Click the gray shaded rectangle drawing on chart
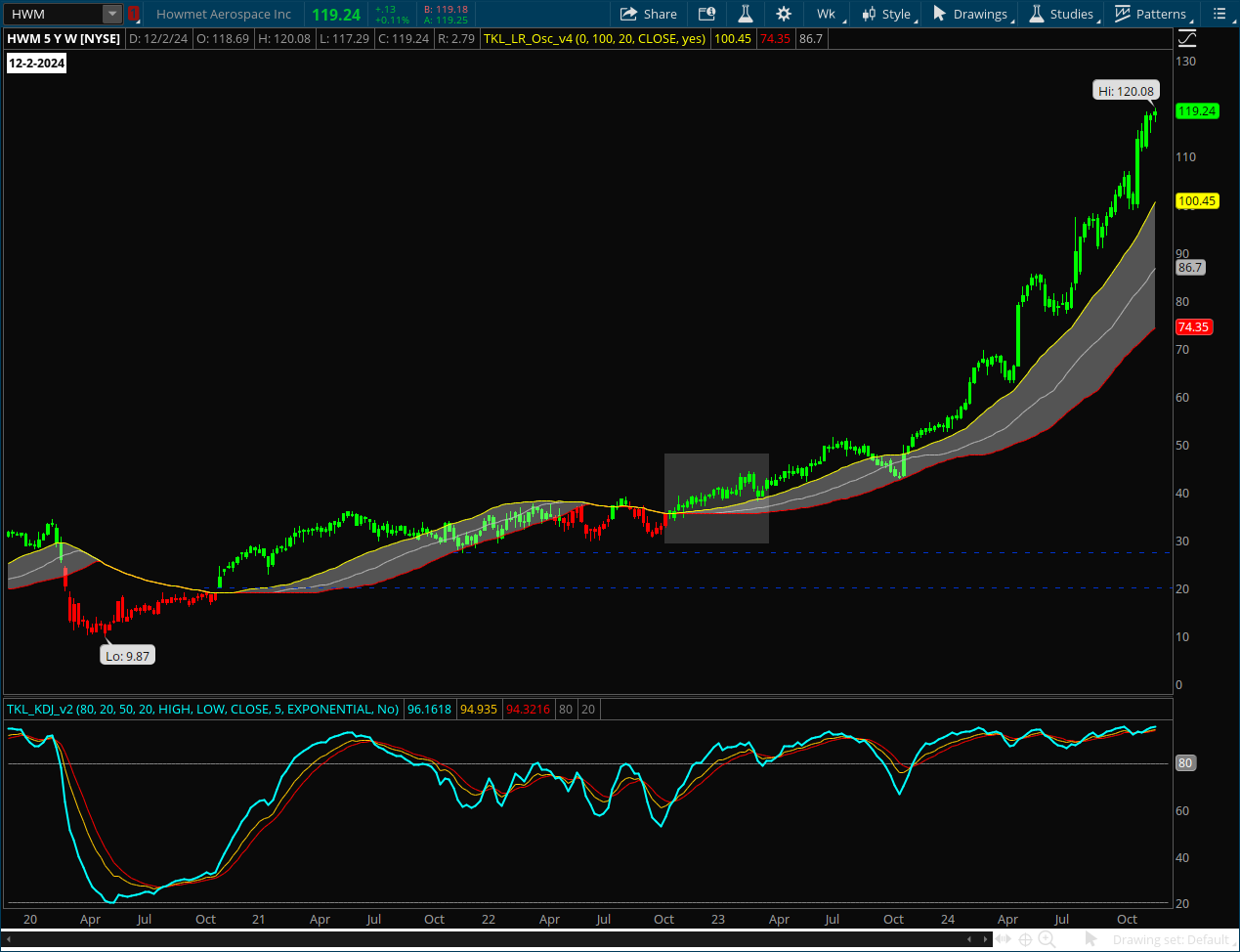Screen dimensions: 1240x952 point(716,498)
